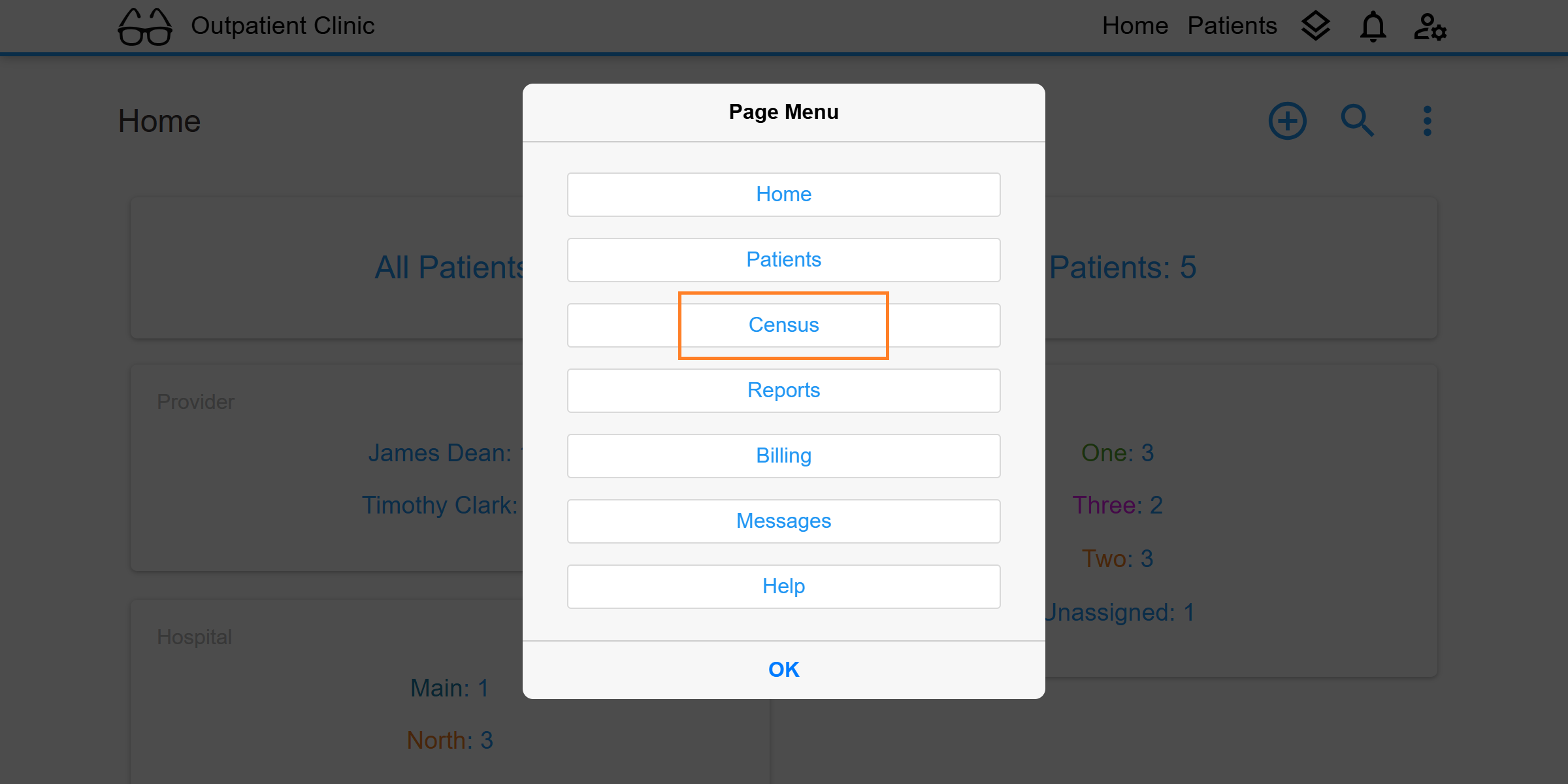Click Patients link in the top navigation
Screen dimensions: 1568x784
coord(1232,26)
